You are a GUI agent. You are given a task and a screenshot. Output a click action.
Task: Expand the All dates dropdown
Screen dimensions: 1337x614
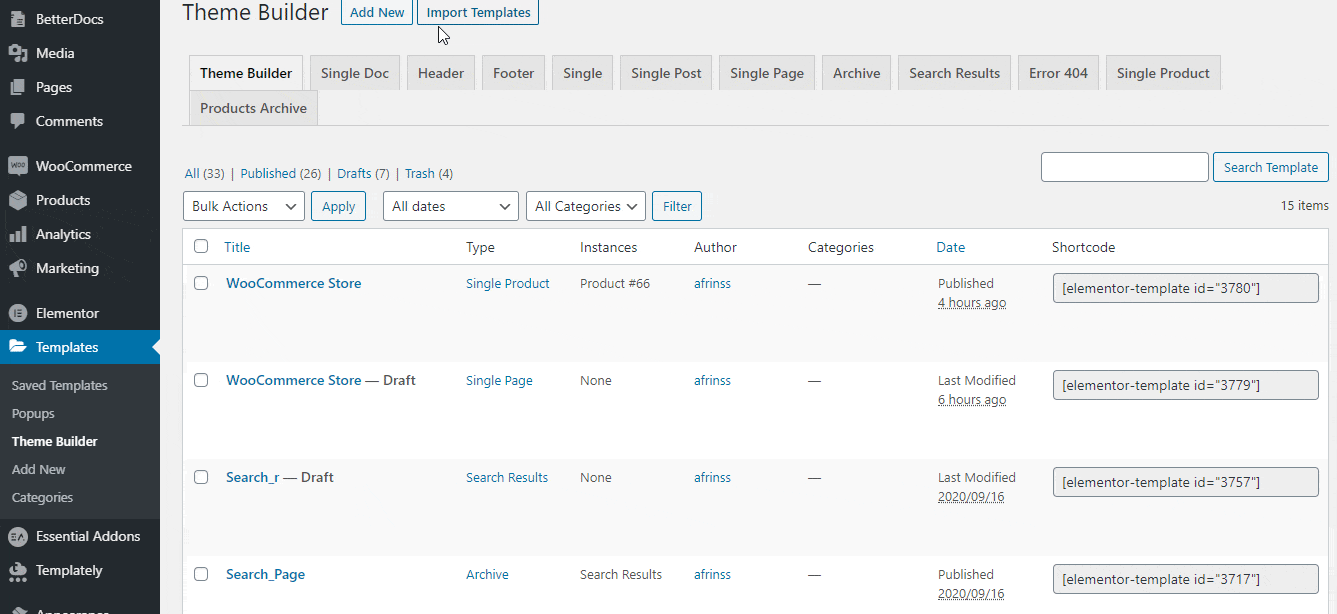point(450,206)
